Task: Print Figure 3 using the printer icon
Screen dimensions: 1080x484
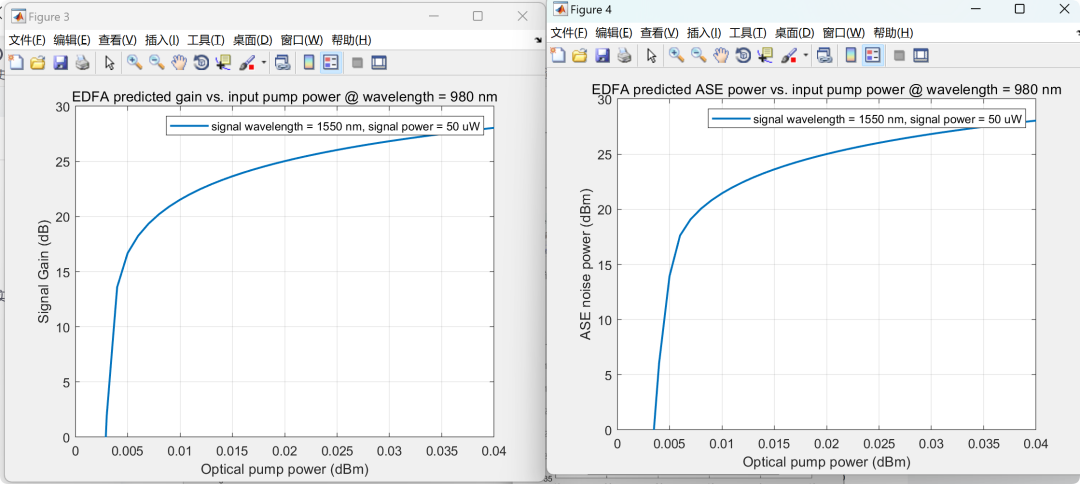Action: point(82,63)
